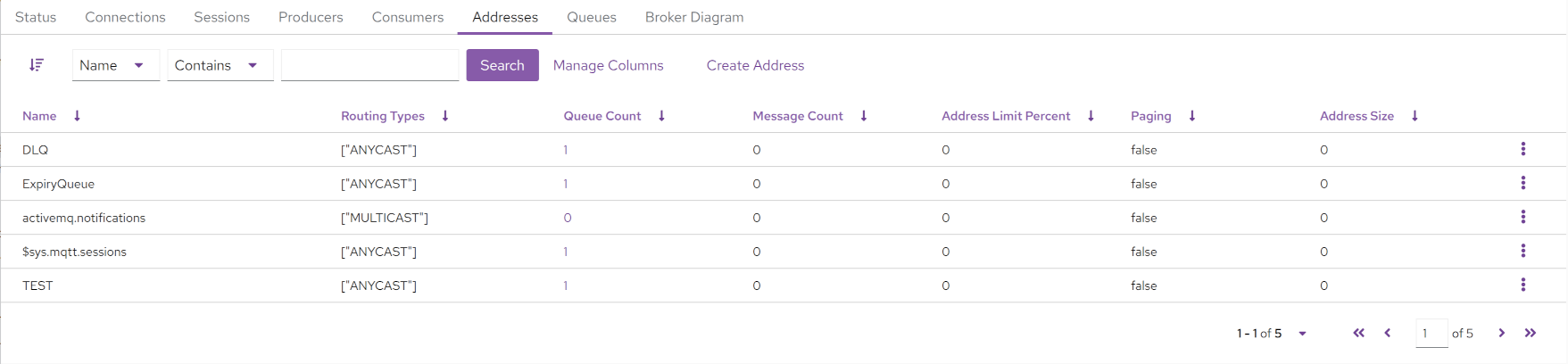Screen dimensions: 1568x364
Task: Go to the next page of results
Action: (x=1502, y=333)
